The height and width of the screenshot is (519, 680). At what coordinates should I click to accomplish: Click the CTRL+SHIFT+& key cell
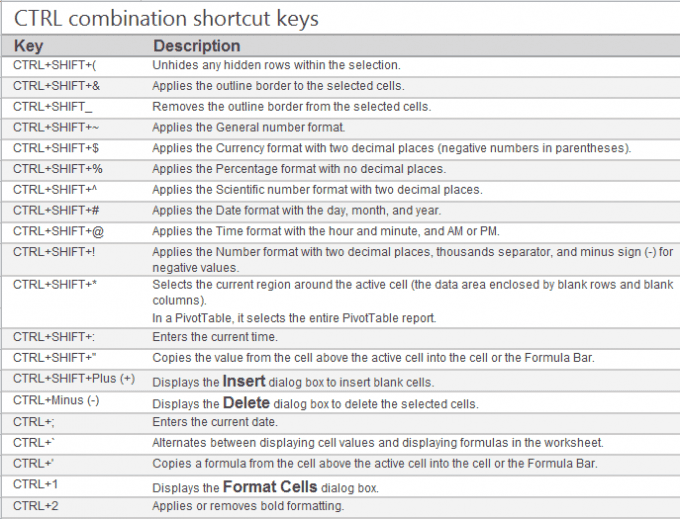[56, 86]
